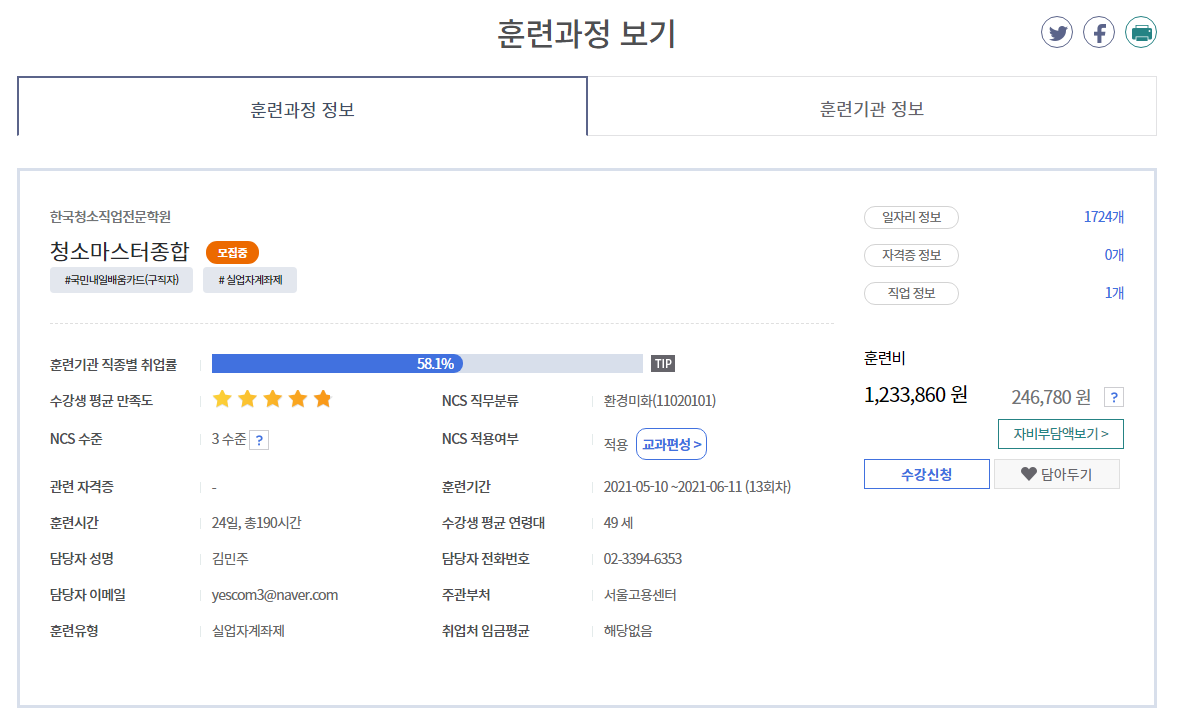Click the 해당없음 wage average value
The width and height of the screenshot is (1178, 725).
point(627,631)
